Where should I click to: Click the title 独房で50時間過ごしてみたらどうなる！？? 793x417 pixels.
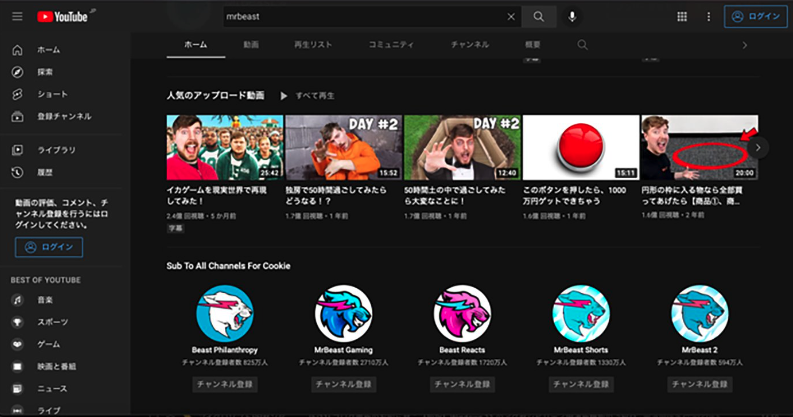coord(336,196)
